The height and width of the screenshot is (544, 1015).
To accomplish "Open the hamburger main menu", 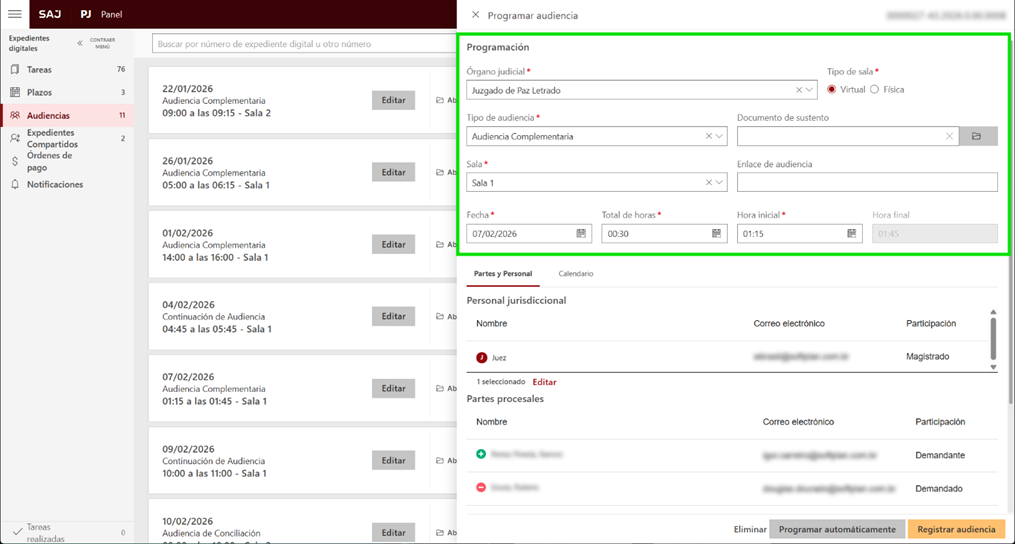I will pos(15,15).
